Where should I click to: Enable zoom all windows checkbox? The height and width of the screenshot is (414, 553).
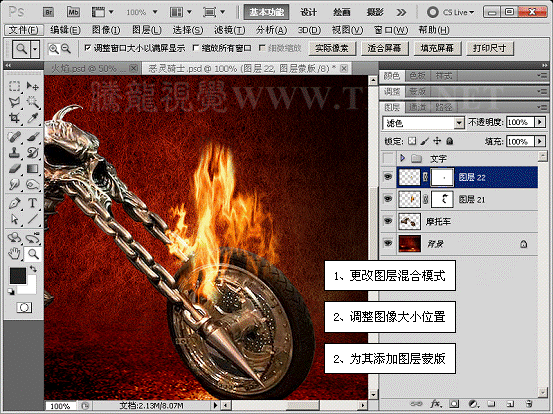(196, 48)
